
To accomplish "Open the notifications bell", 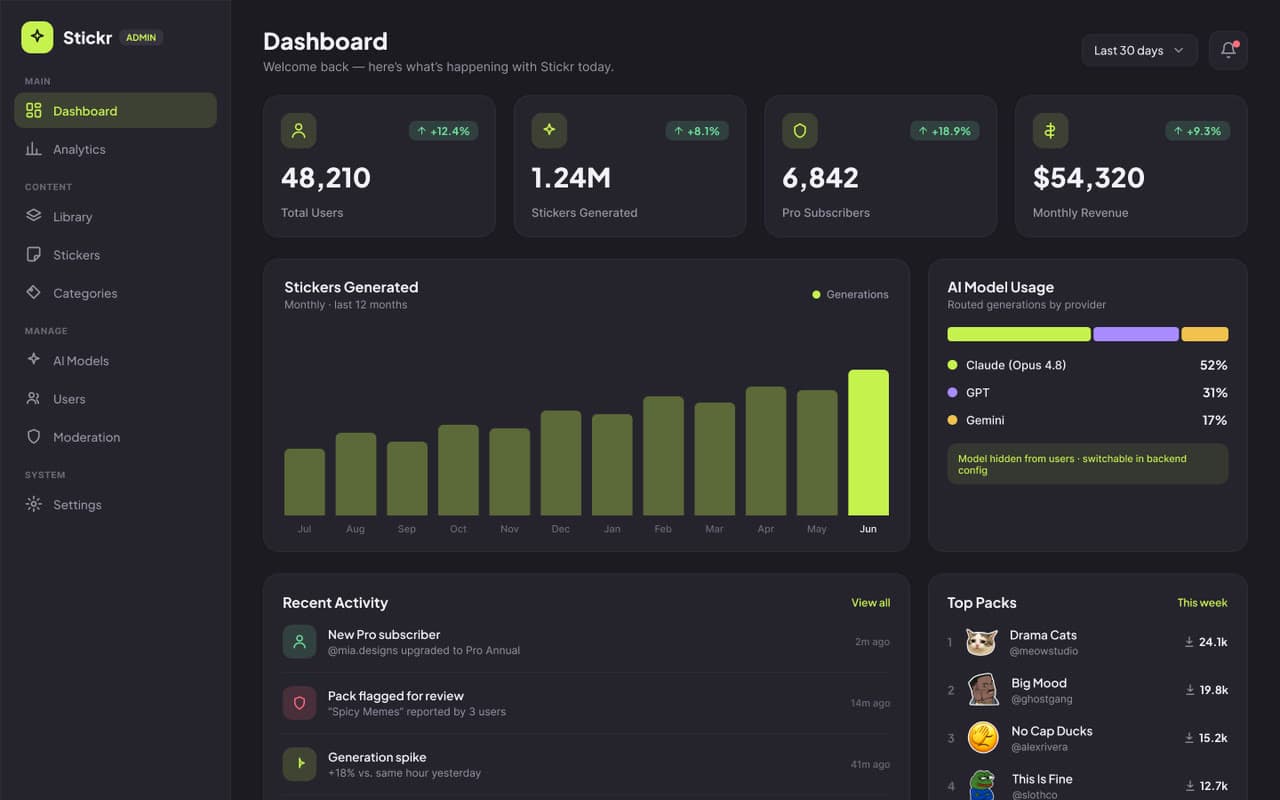I will coord(1228,50).
